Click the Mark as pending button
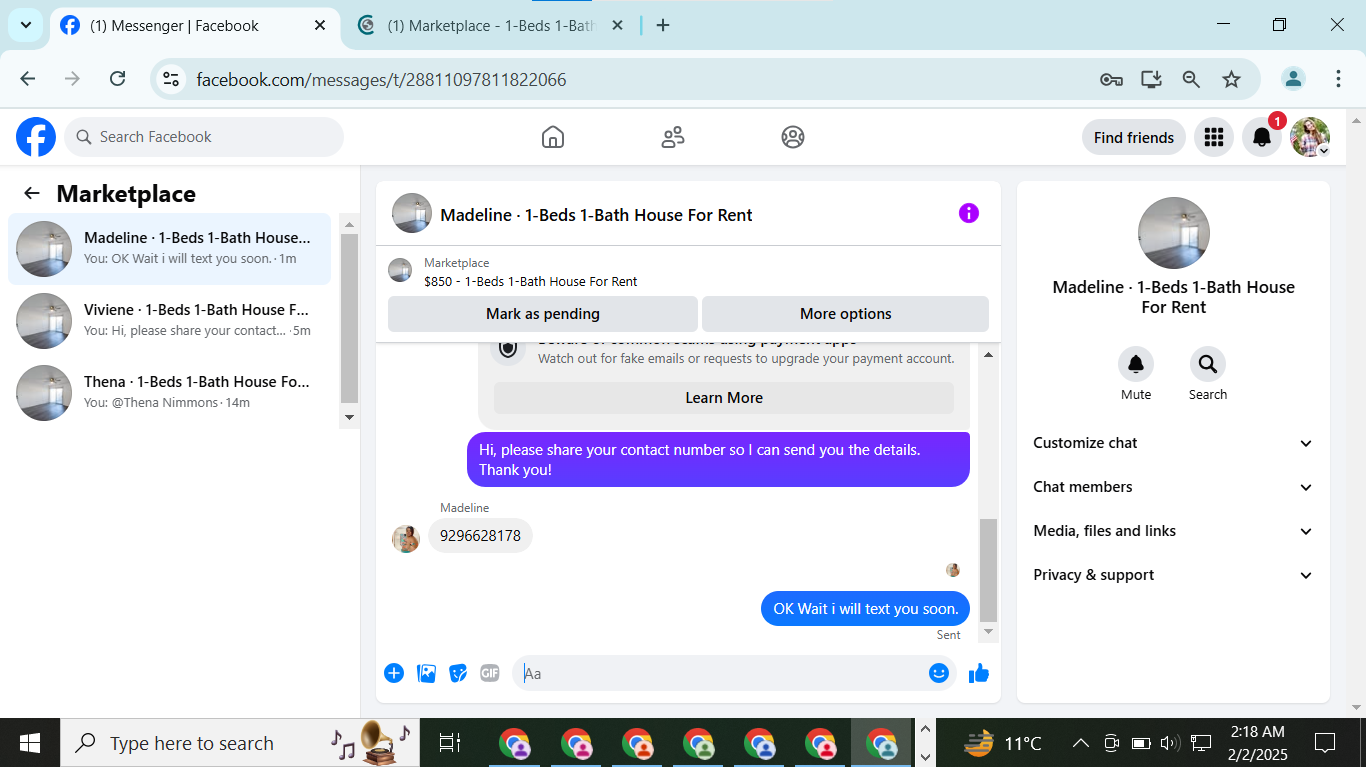The width and height of the screenshot is (1366, 767). pos(543,314)
